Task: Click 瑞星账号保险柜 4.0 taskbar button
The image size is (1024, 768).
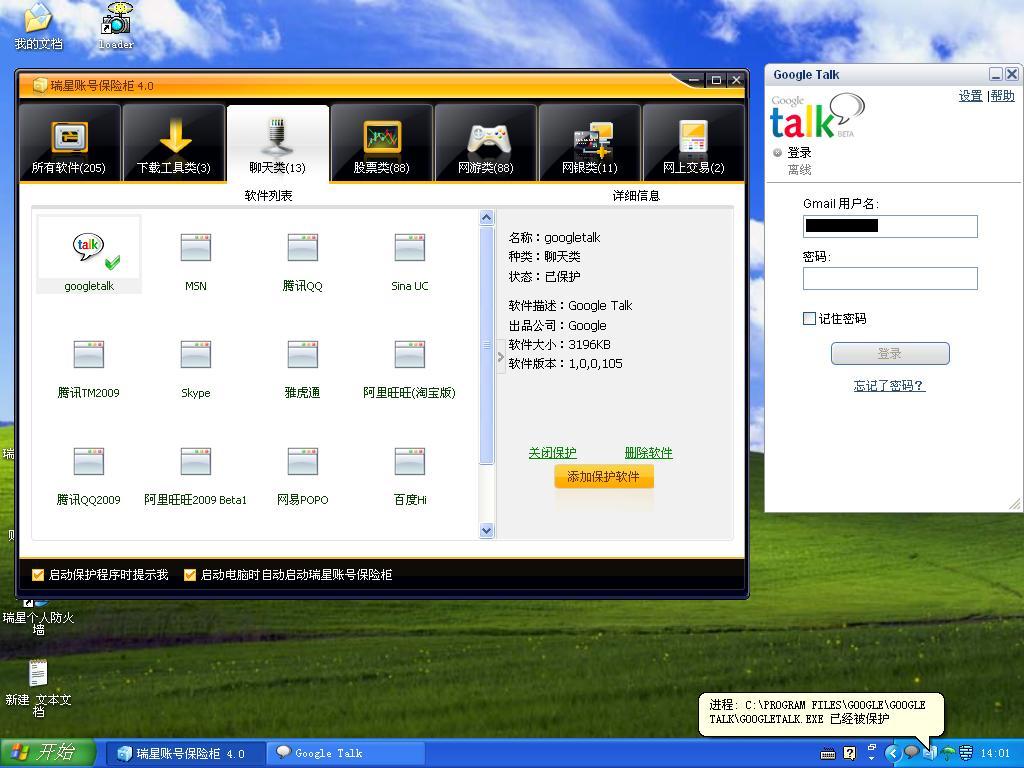Action: (x=185, y=754)
